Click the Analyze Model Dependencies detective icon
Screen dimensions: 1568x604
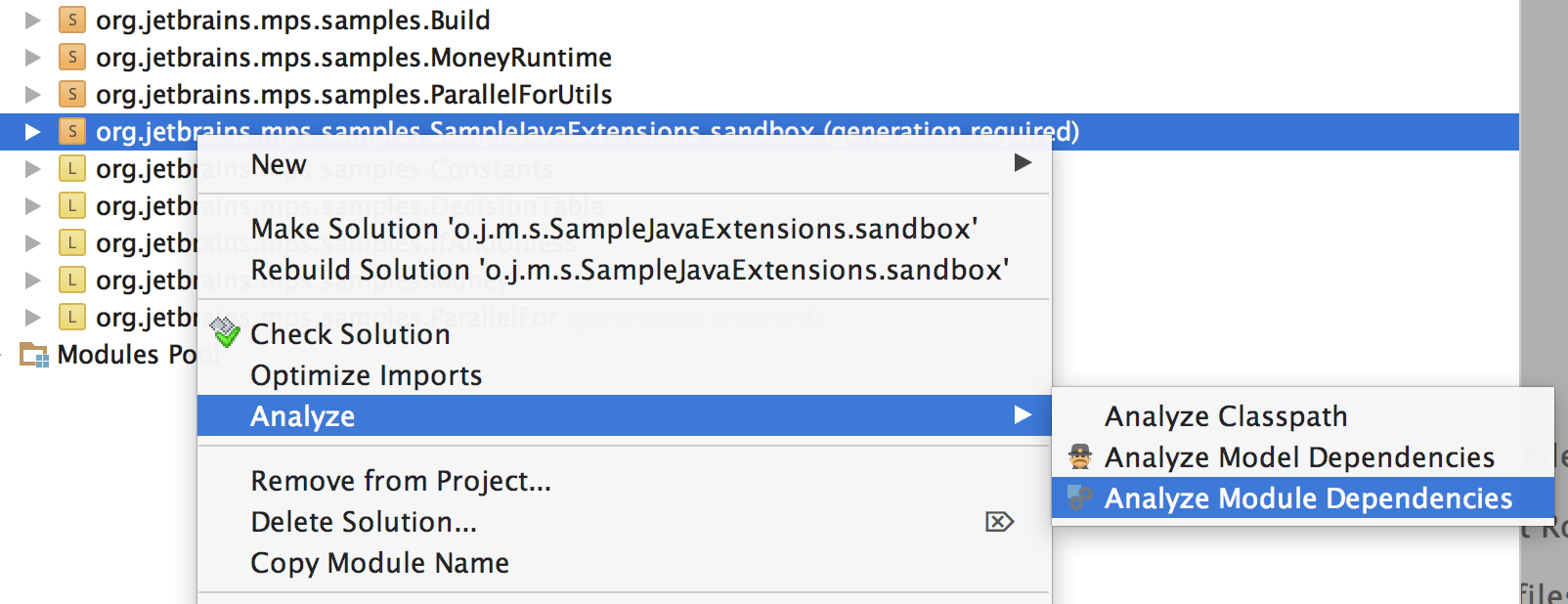[1080, 456]
